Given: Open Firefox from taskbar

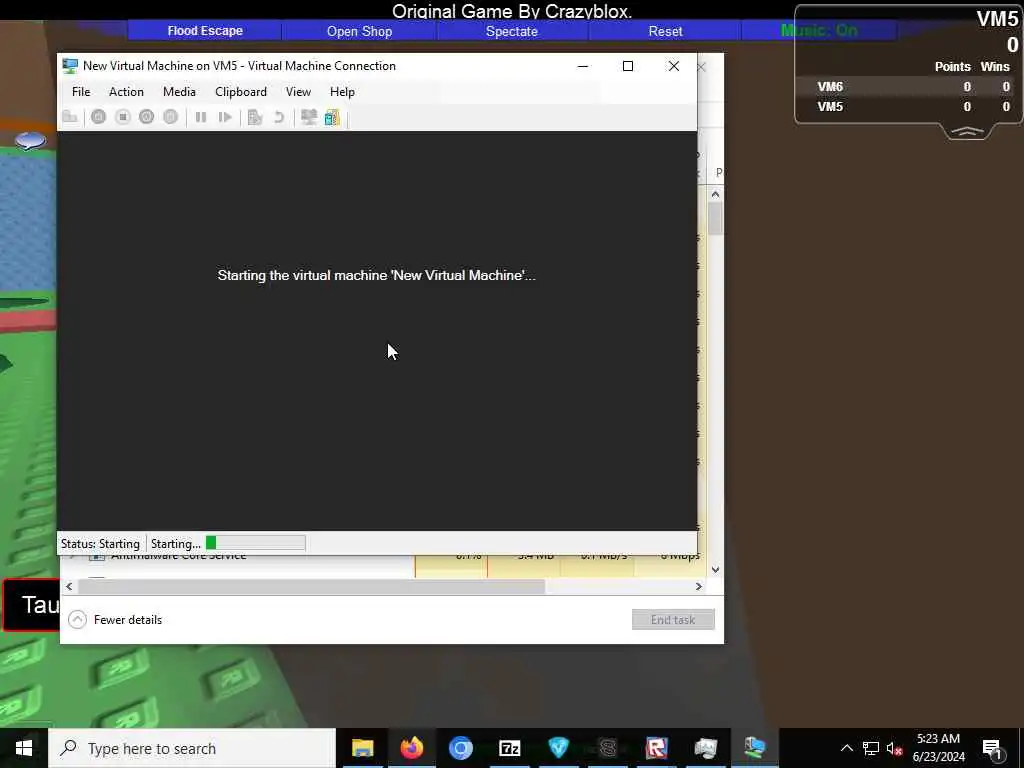Looking at the screenshot, I should (x=411, y=748).
